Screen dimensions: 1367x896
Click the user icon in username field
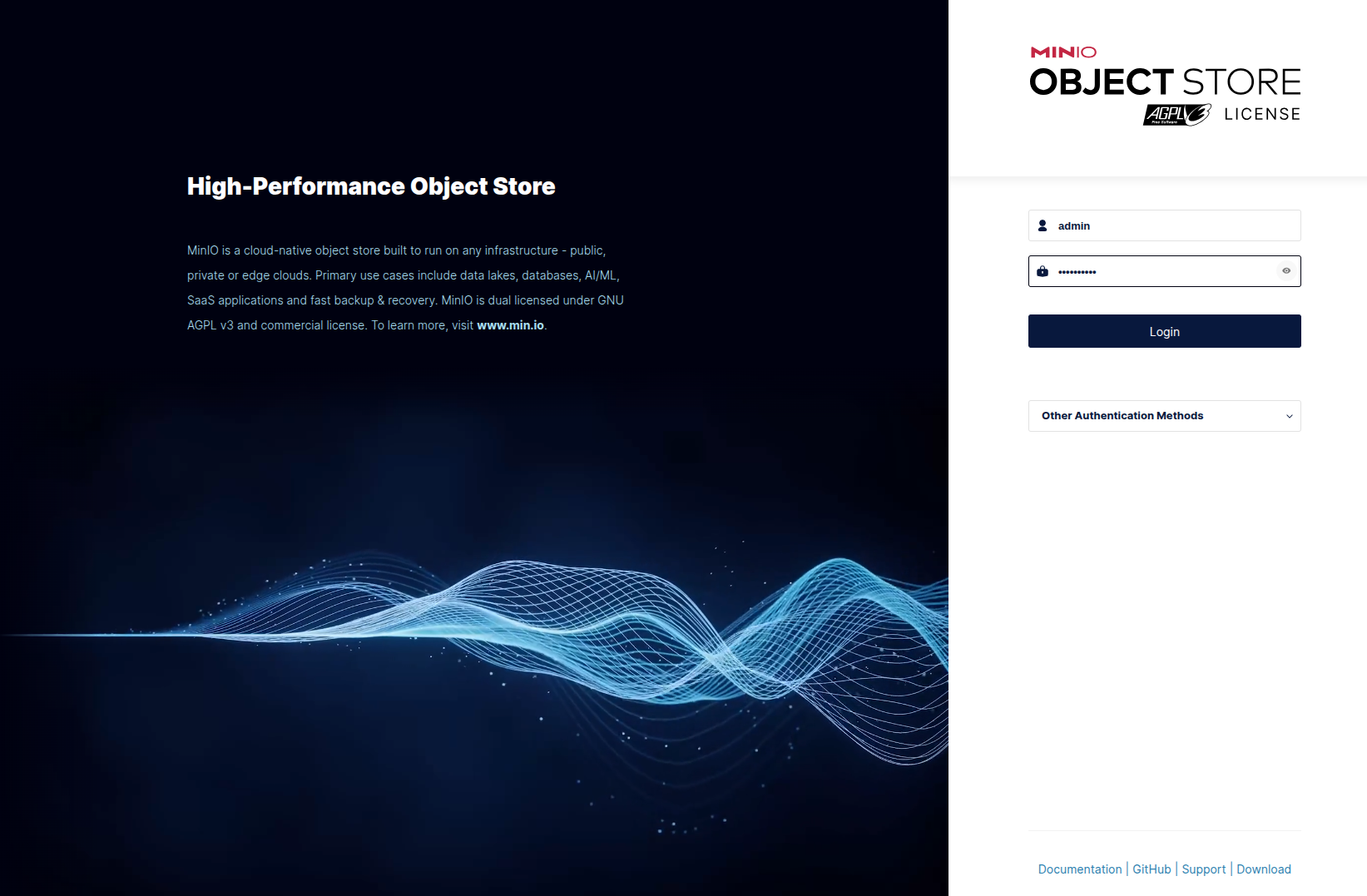coord(1043,225)
